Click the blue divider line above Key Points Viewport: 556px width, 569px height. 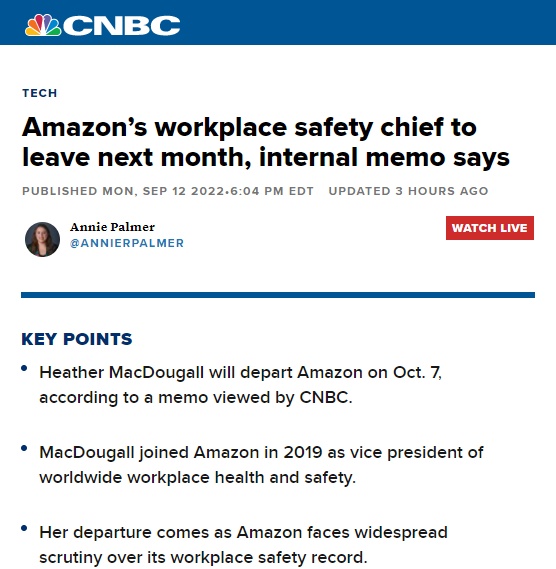(278, 295)
